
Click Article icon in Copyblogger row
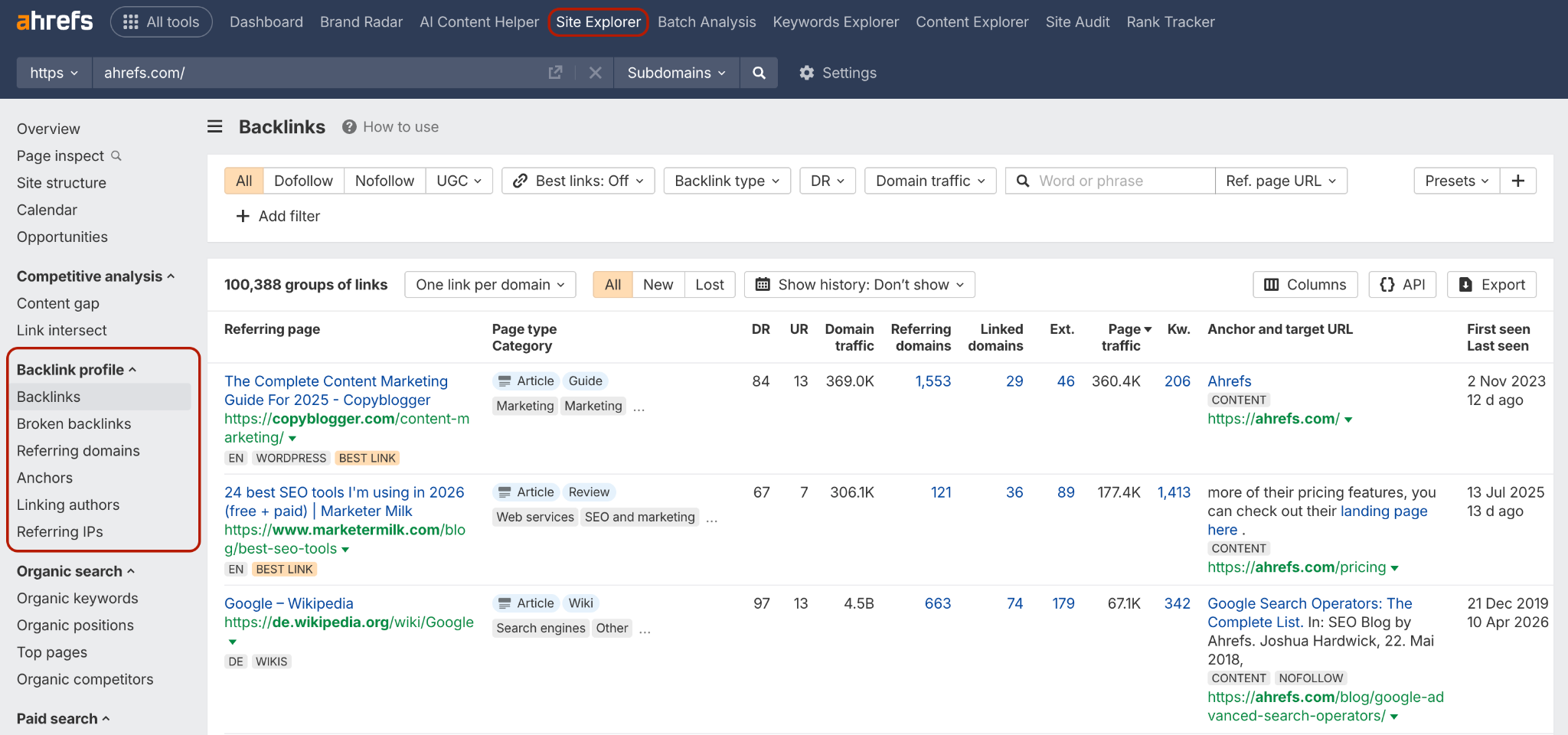coord(505,381)
